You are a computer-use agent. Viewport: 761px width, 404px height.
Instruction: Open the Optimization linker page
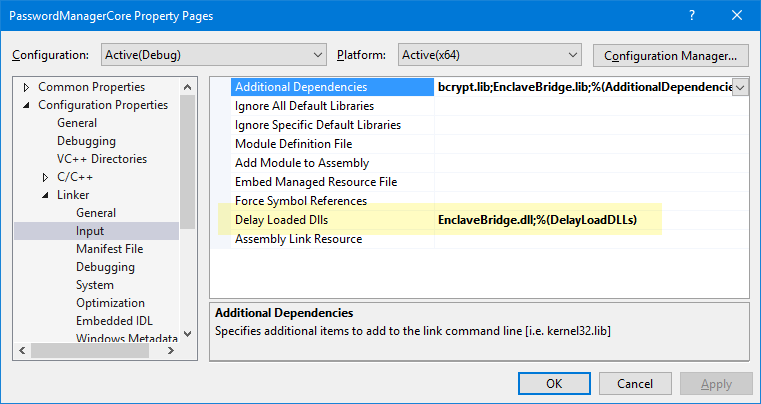click(109, 303)
